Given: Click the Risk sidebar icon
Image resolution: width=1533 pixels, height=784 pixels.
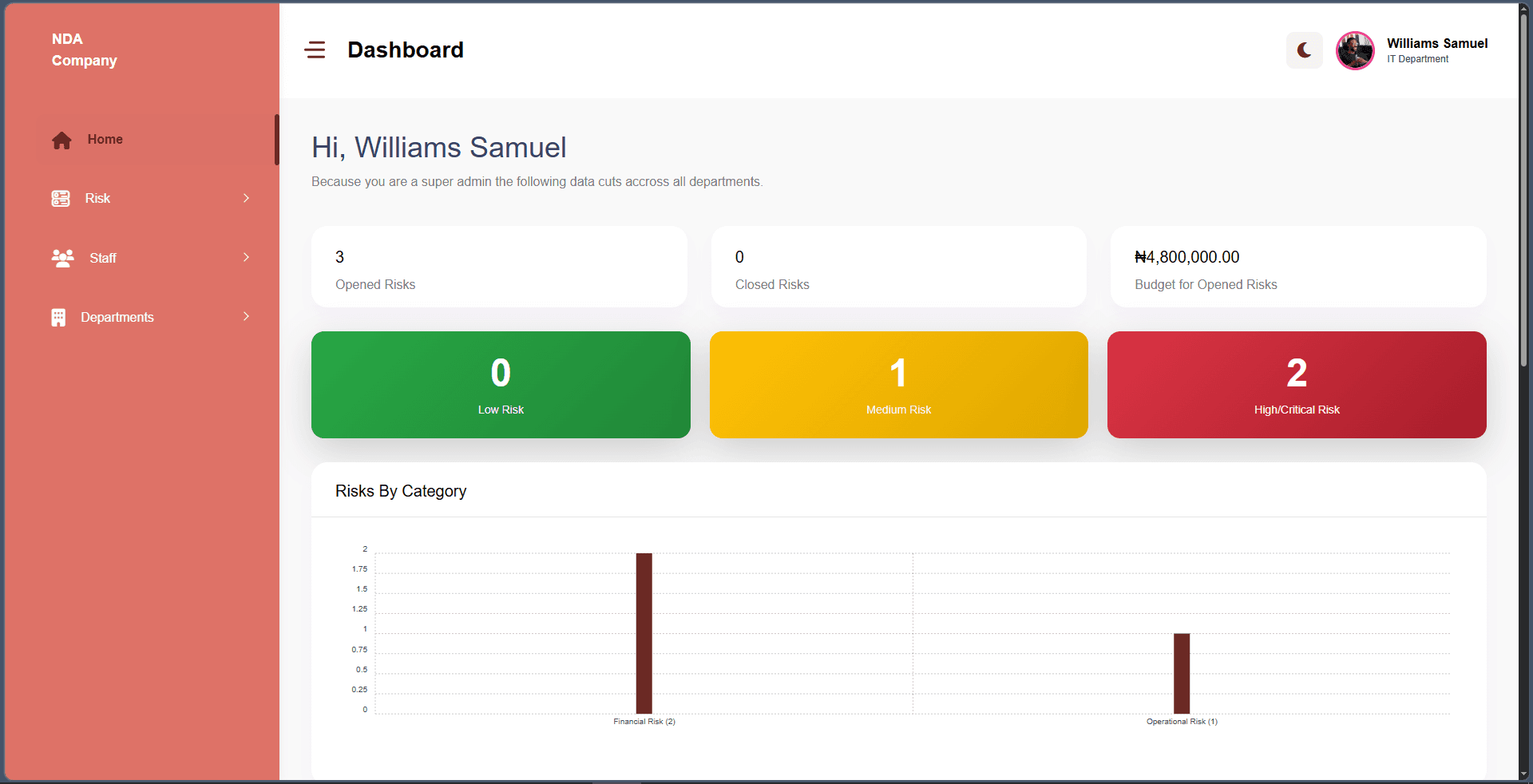Looking at the screenshot, I should [x=61, y=199].
